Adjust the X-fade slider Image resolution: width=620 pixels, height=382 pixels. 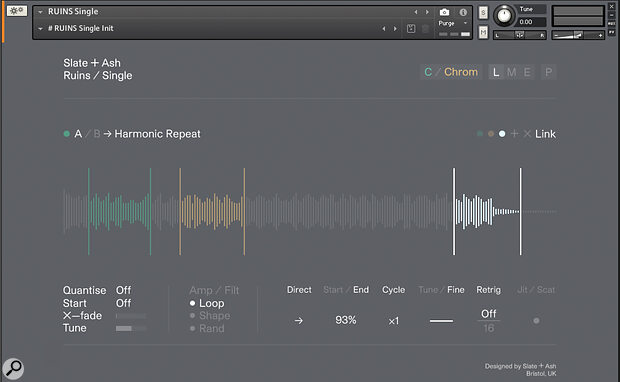coord(131,316)
